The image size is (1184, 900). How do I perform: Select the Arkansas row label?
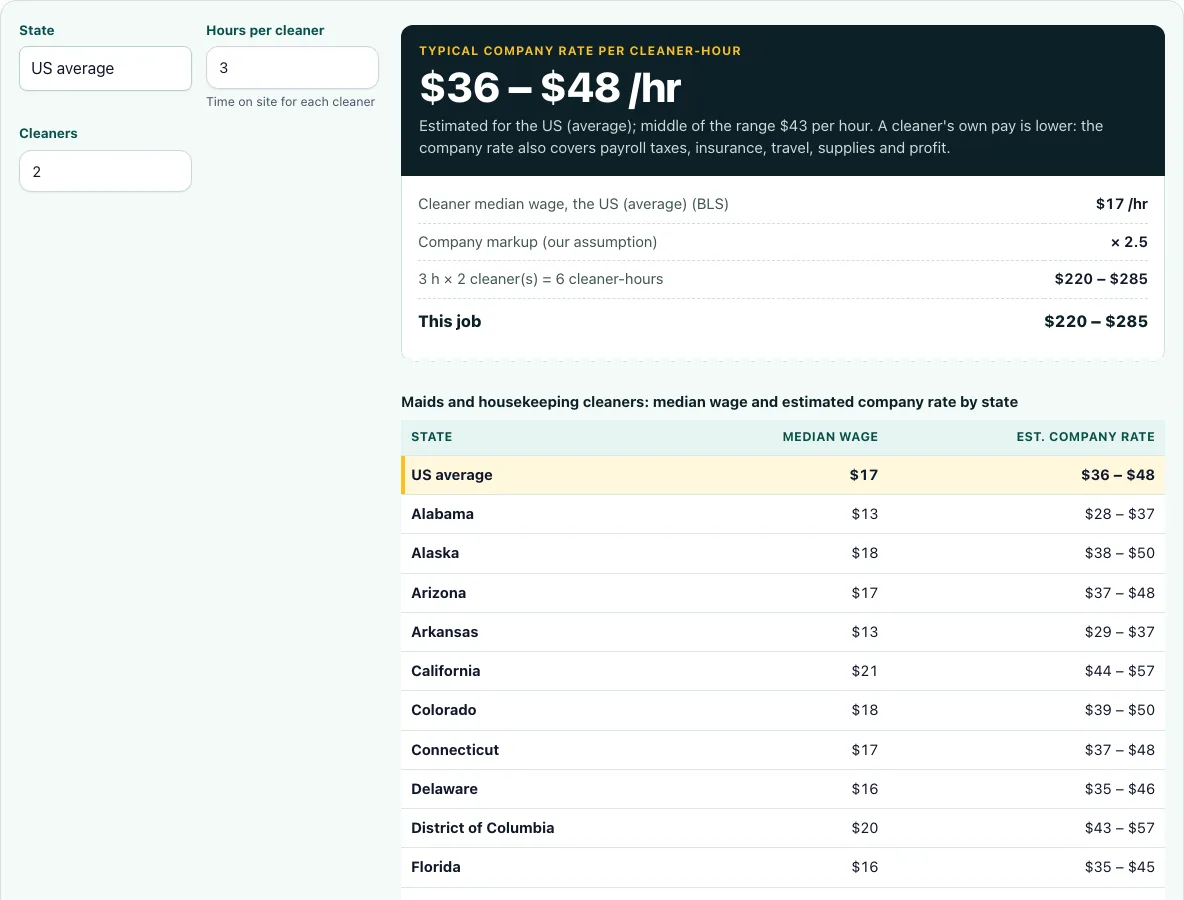pyautogui.click(x=445, y=632)
